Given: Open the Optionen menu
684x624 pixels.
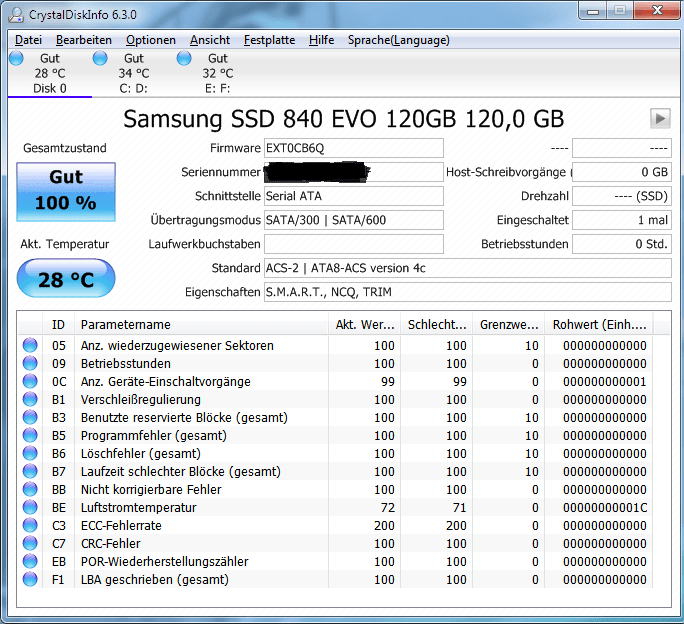Looking at the screenshot, I should point(151,40).
